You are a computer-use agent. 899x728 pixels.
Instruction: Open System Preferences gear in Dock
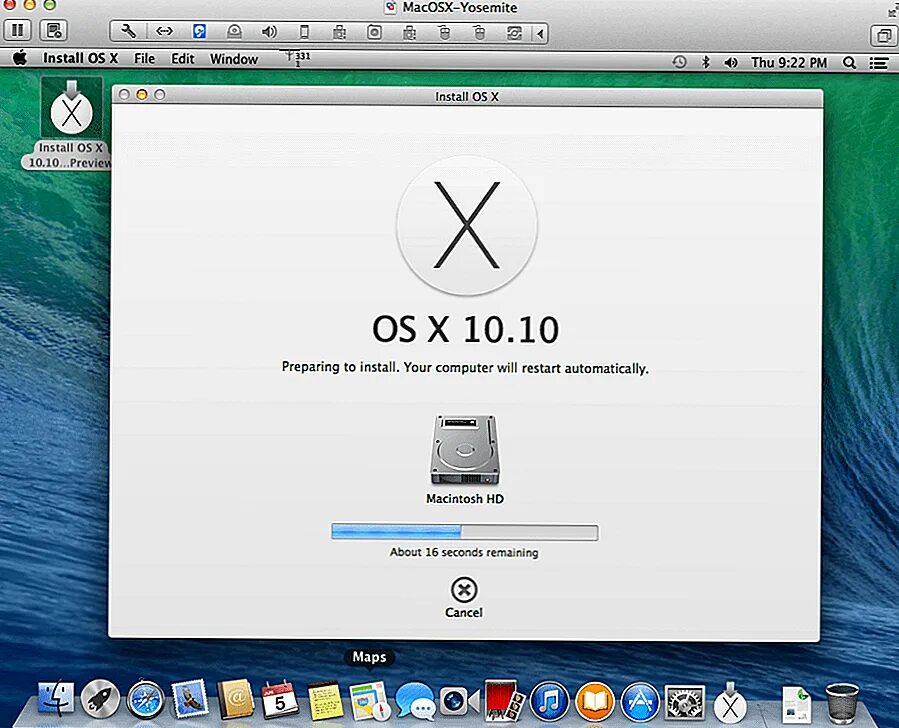[x=685, y=702]
